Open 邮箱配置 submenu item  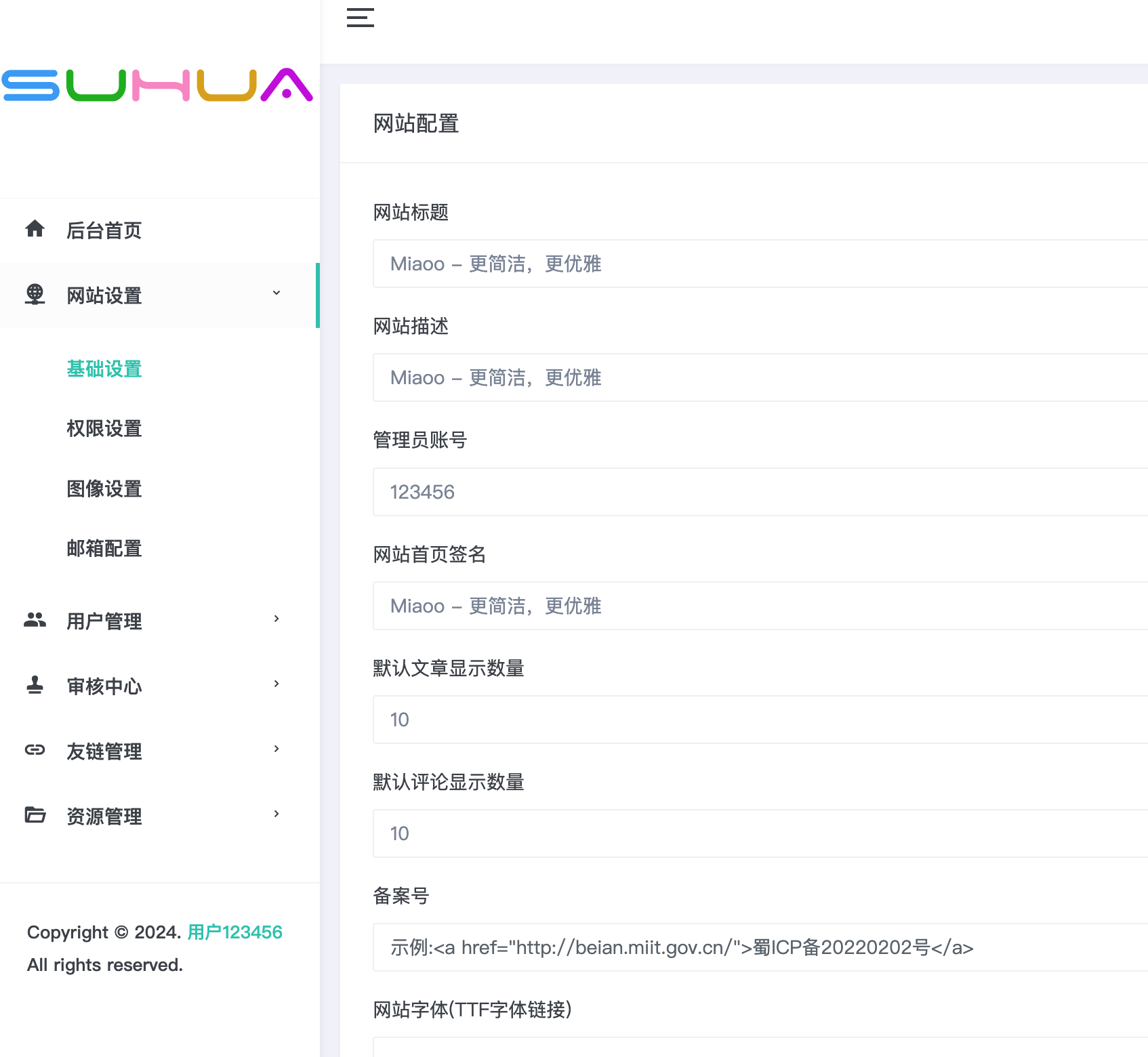click(104, 548)
